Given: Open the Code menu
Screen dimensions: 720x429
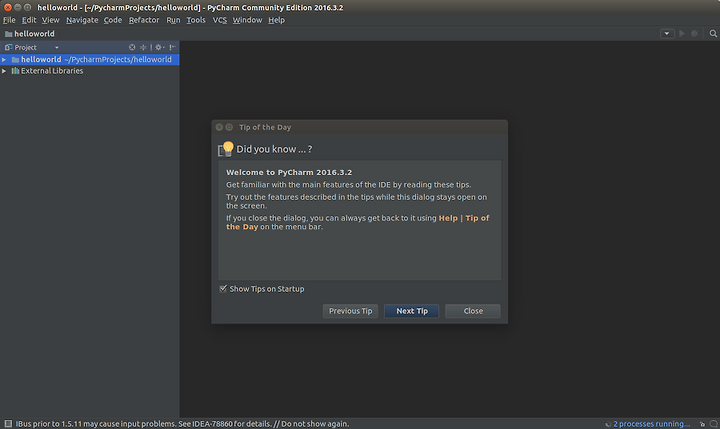Looking at the screenshot, I should (x=112, y=20).
